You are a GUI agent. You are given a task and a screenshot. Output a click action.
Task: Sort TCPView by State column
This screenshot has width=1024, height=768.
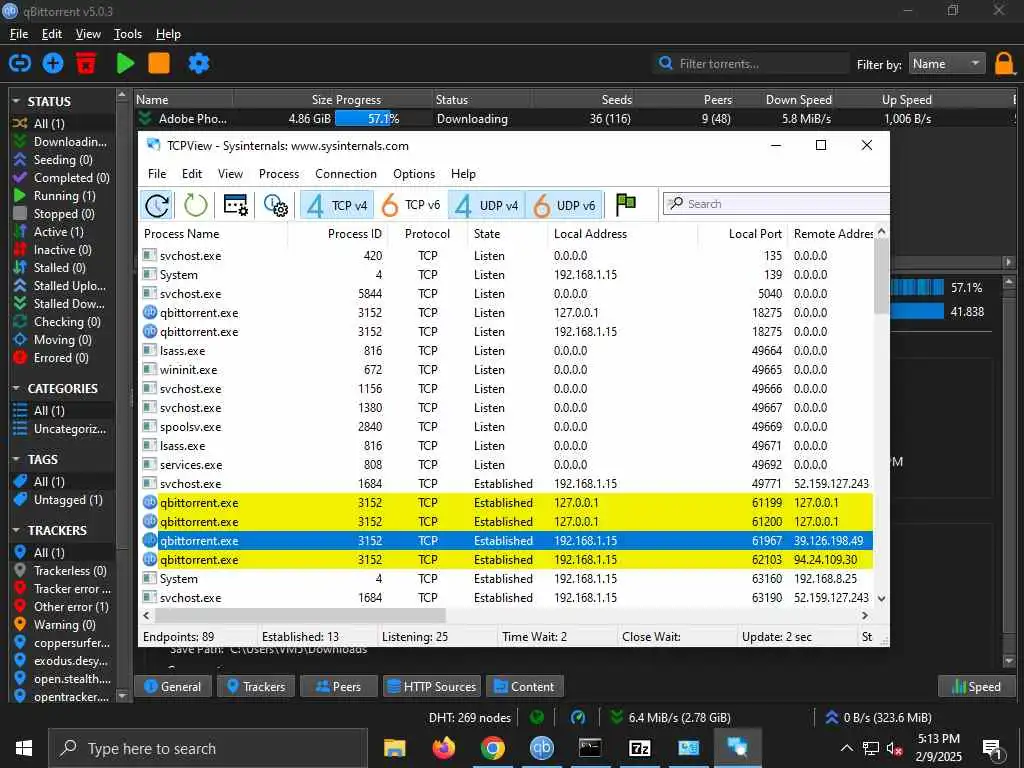507,234
